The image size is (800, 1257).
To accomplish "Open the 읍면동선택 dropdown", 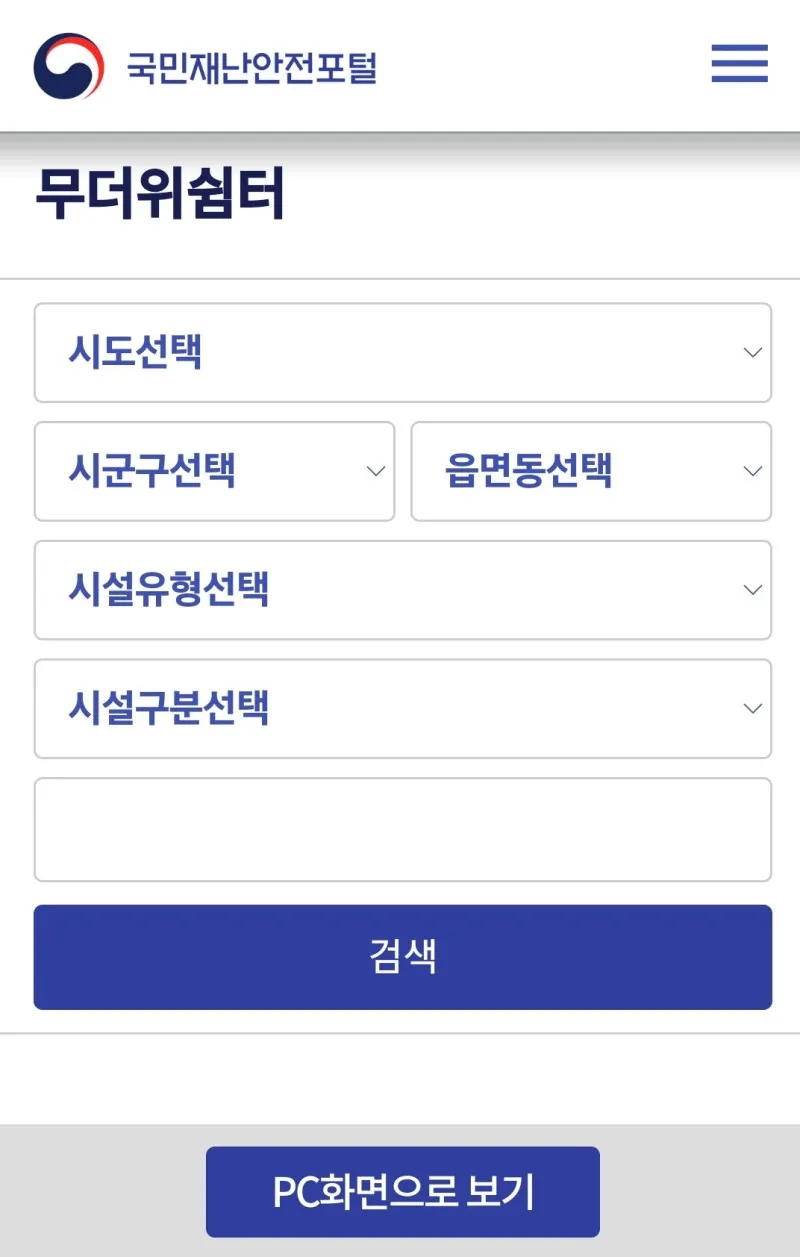I will point(590,471).
